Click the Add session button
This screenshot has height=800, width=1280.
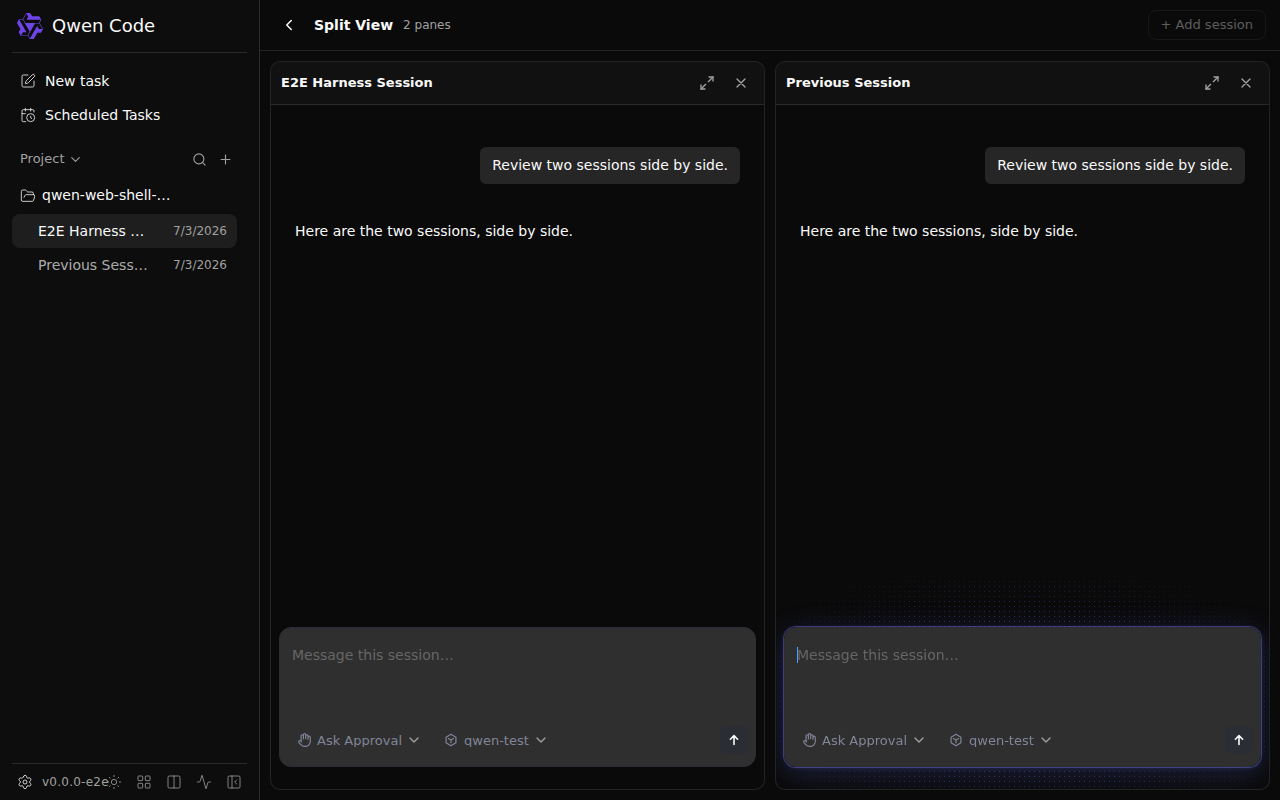1207,25
